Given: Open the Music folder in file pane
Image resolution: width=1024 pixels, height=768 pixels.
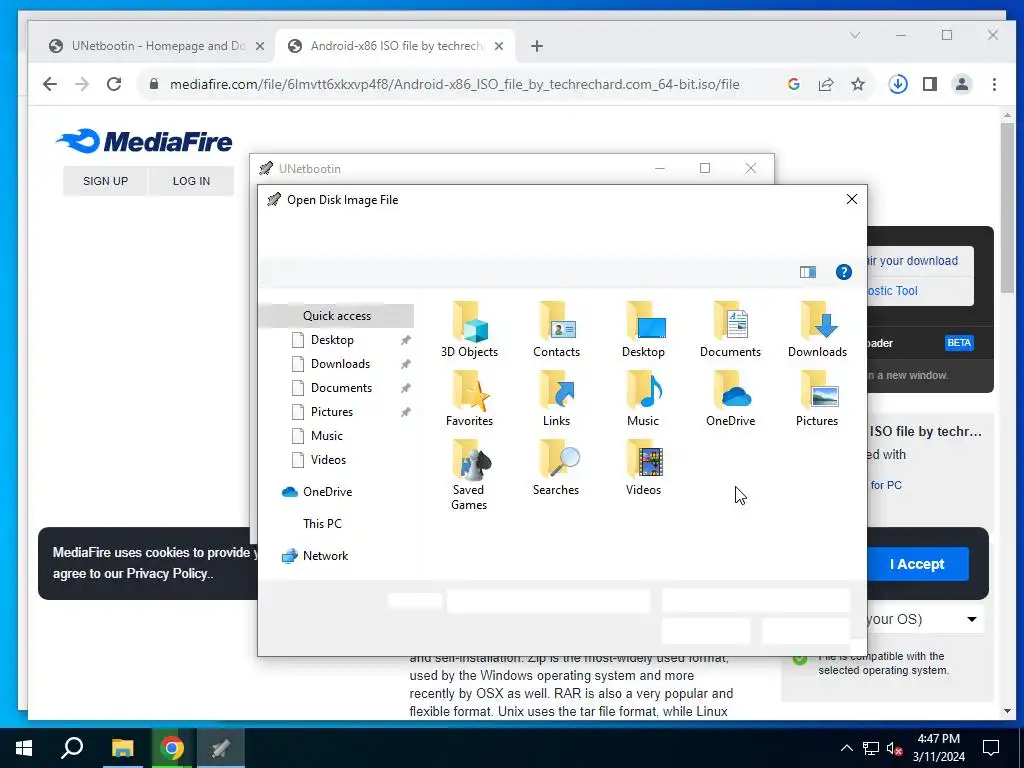Looking at the screenshot, I should click(x=643, y=399).
